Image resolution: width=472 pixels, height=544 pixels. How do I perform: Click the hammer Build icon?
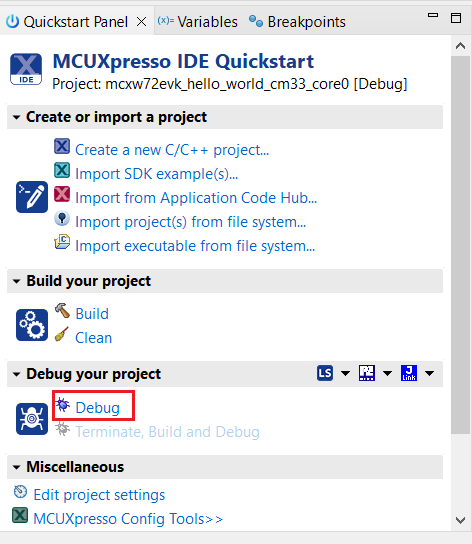pyautogui.click(x=62, y=311)
